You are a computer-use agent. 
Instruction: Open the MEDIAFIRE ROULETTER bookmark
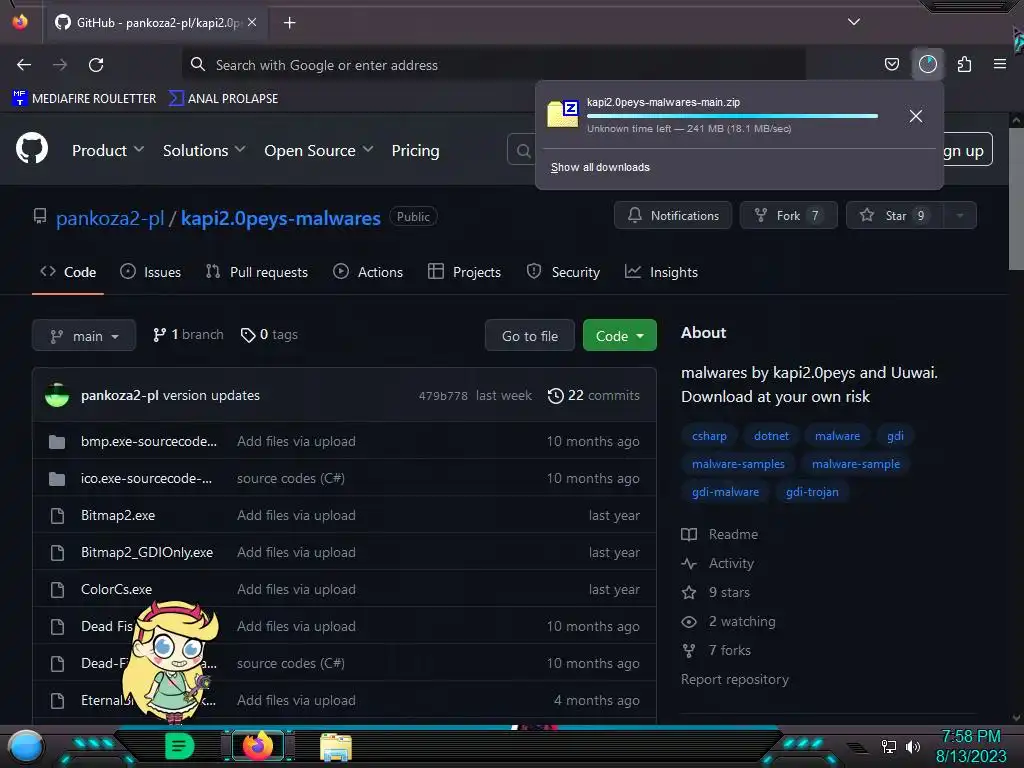click(84, 99)
